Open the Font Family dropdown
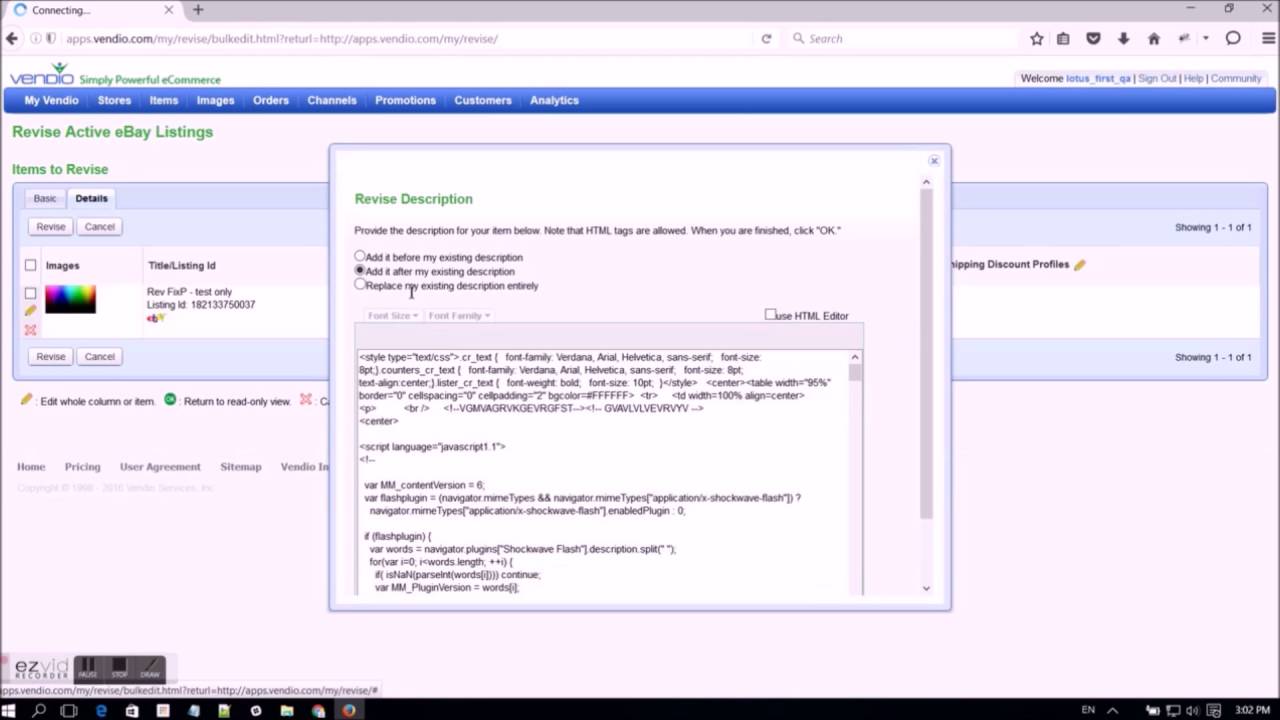 point(458,315)
